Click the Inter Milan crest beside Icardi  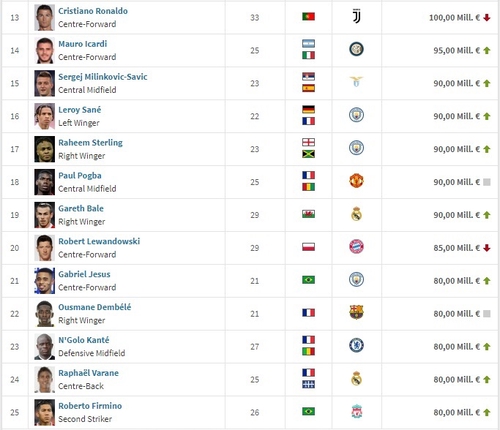click(x=356, y=49)
